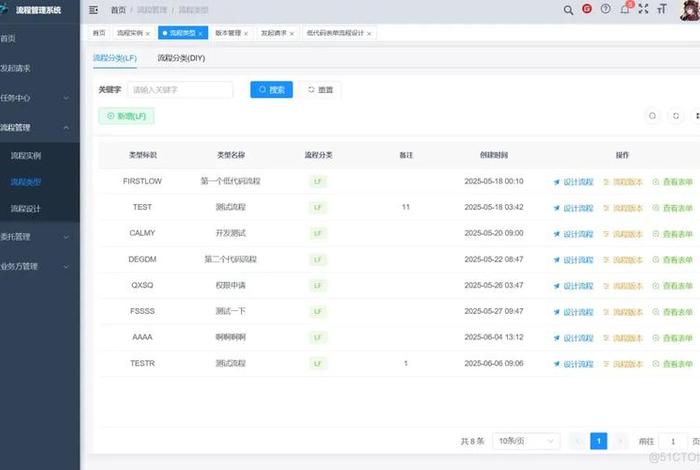This screenshot has height=470, width=700.
Task: Toggle fullscreen with the expand icon
Action: coord(643,9)
